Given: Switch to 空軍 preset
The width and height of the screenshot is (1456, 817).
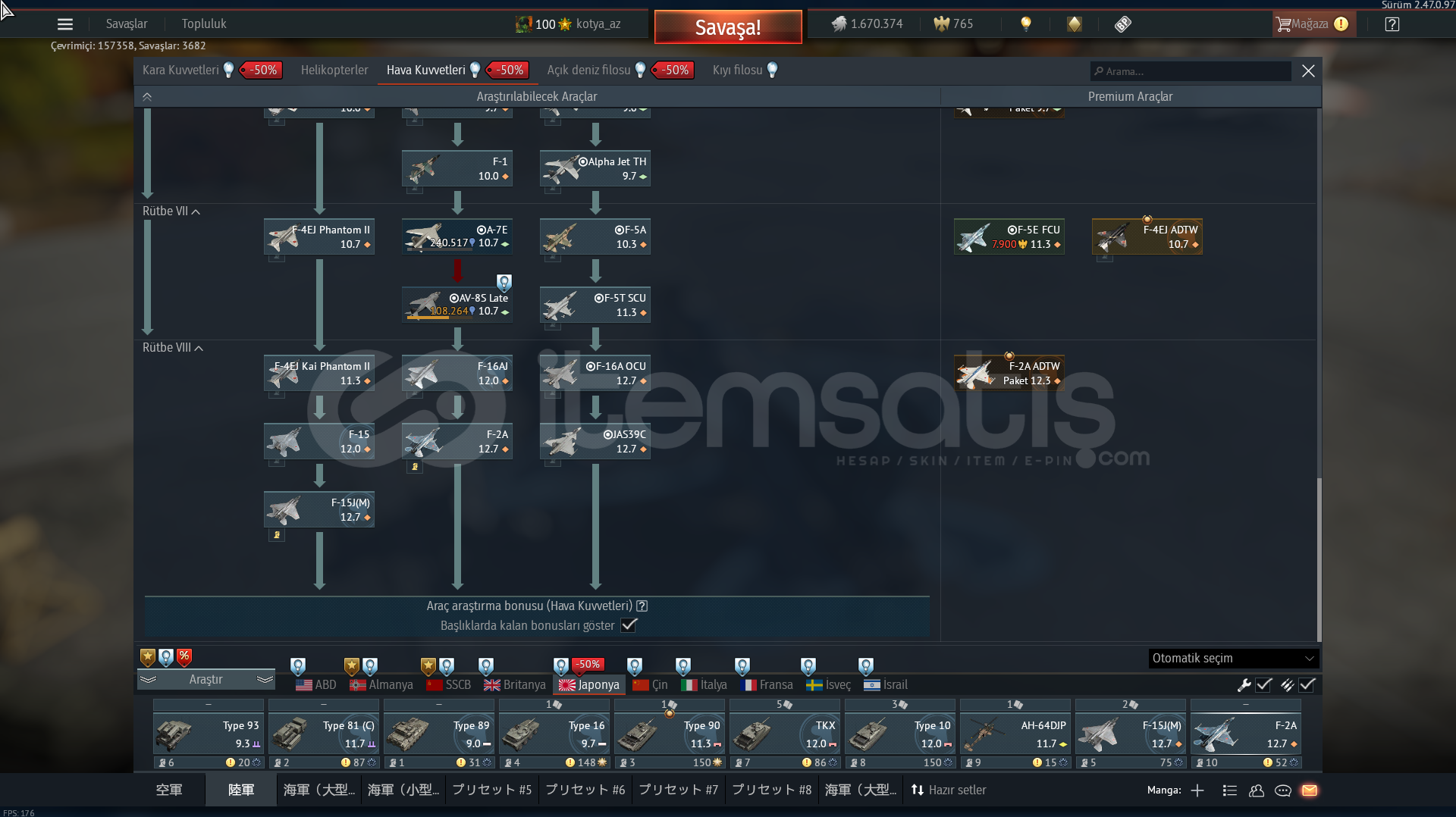Looking at the screenshot, I should point(169,790).
